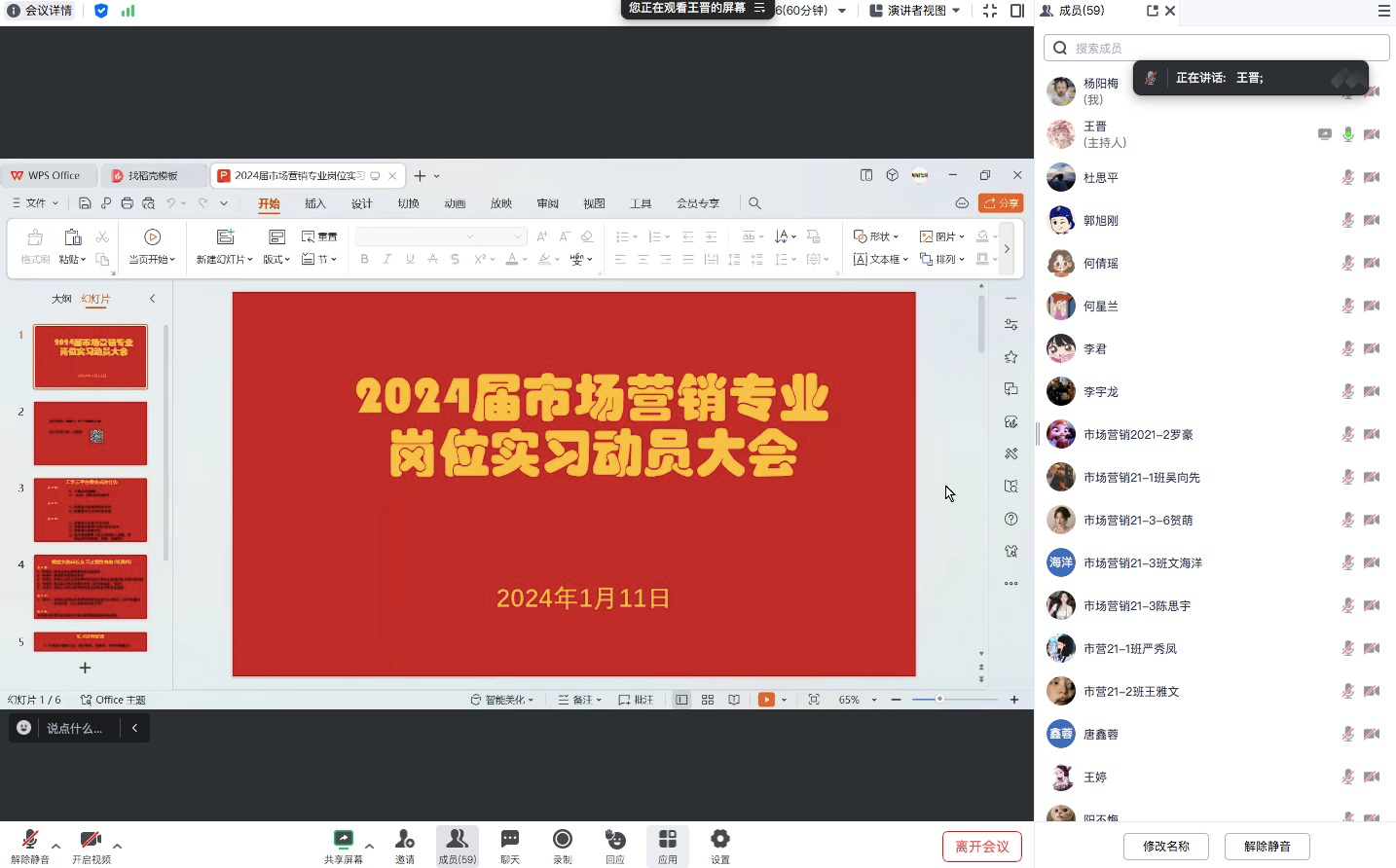The width and height of the screenshot is (1396, 868).
Task: Start recording with the Record icon
Action: coord(563,840)
